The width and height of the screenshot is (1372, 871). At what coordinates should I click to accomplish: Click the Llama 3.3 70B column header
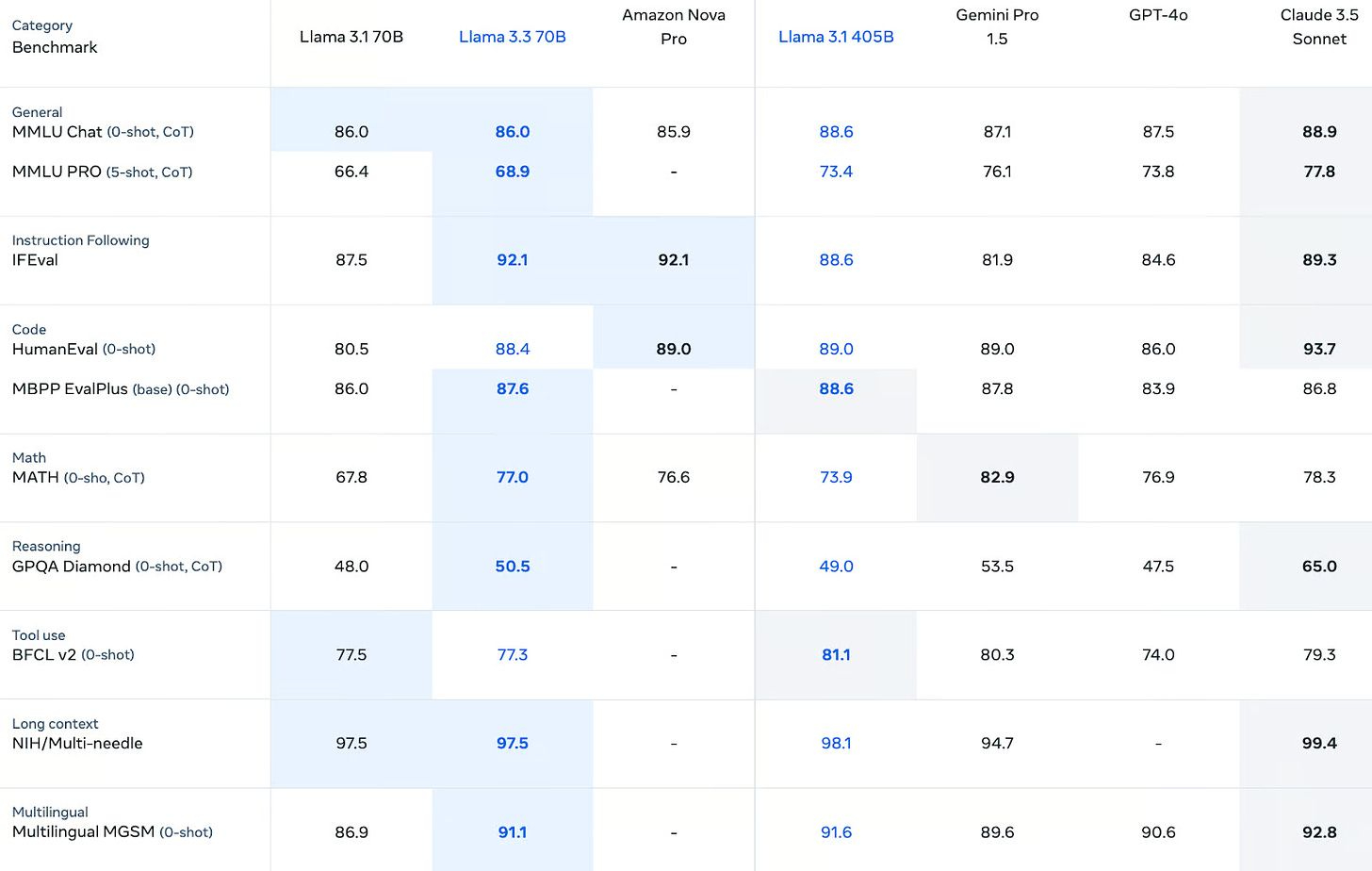pyautogui.click(x=512, y=37)
